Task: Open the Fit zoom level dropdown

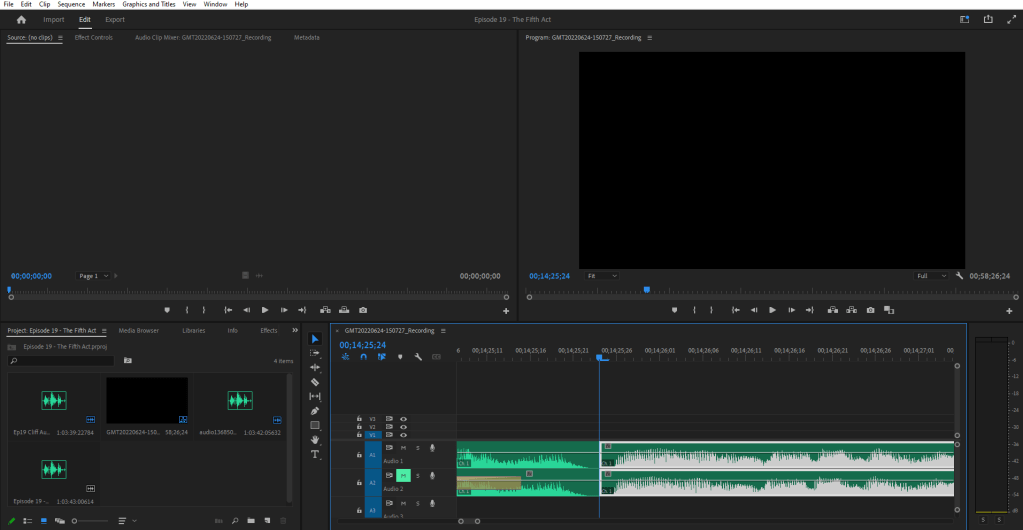Action: click(602, 276)
